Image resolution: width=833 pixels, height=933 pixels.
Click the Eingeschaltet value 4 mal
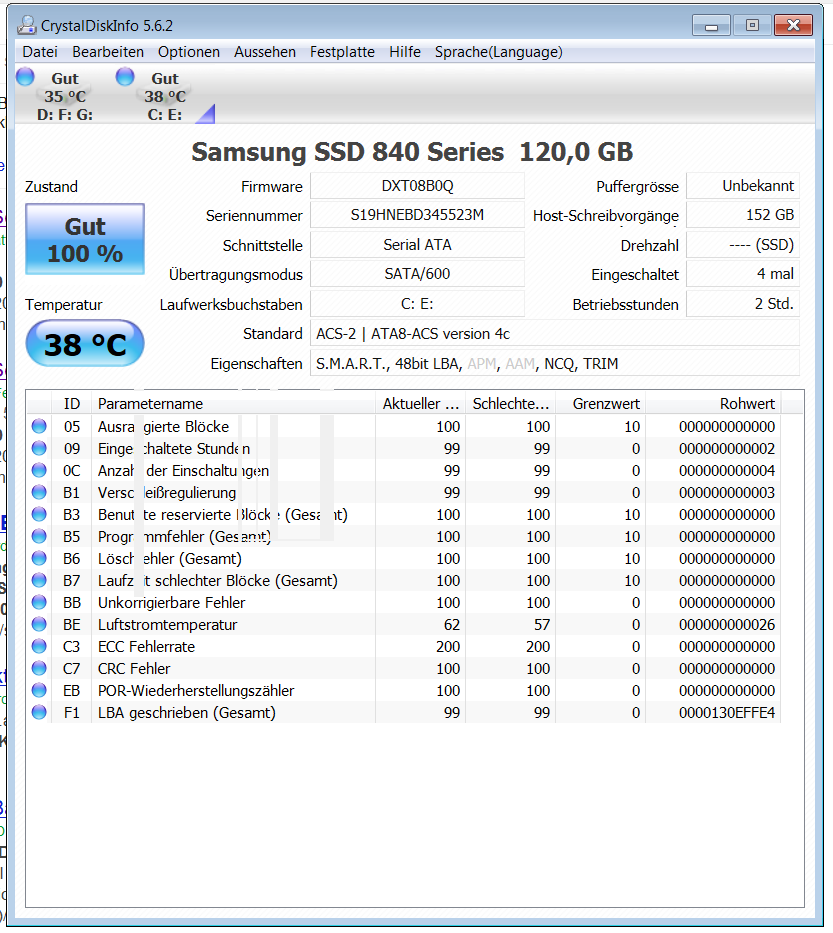point(743,274)
